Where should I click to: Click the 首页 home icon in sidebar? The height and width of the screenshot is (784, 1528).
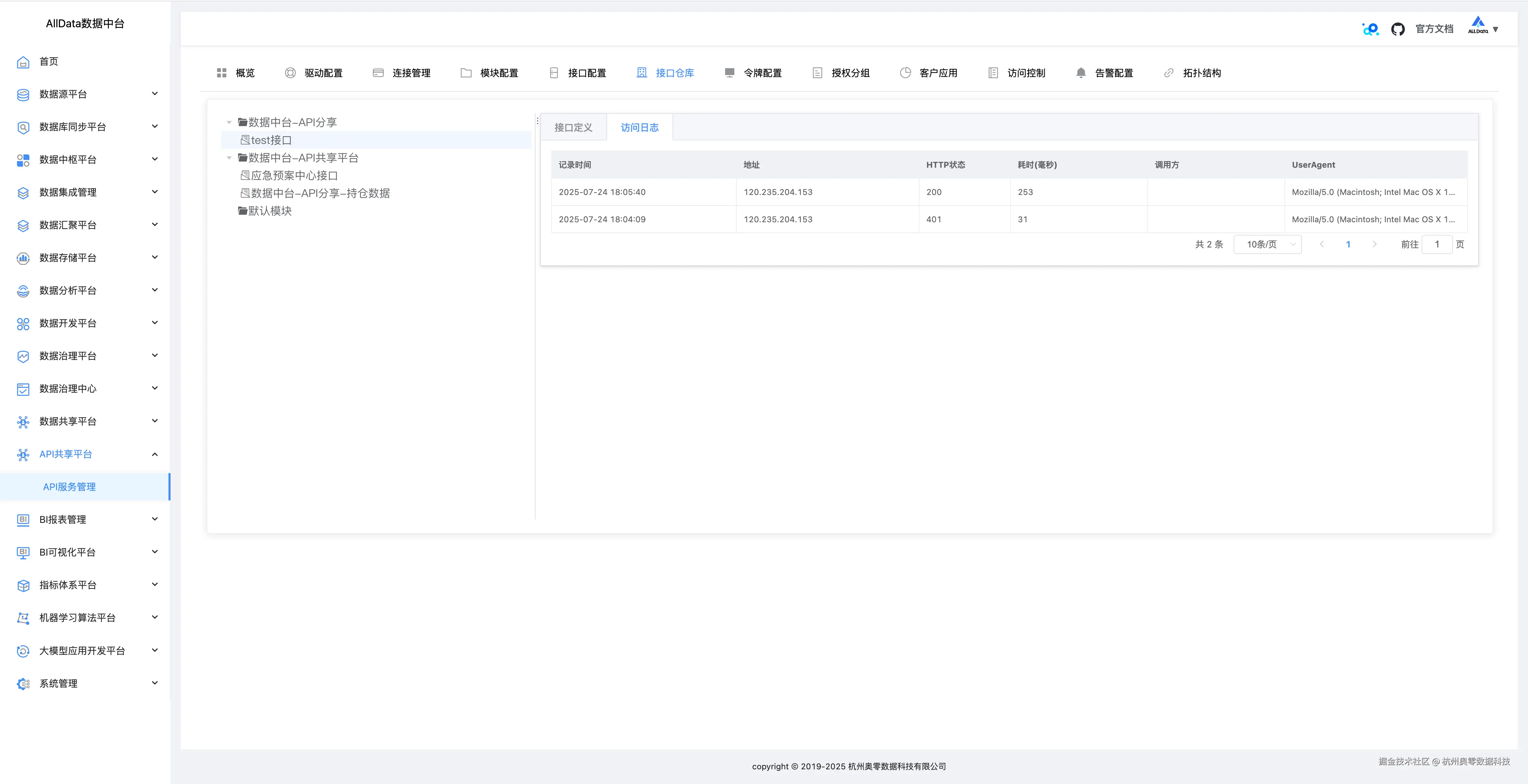coord(23,62)
